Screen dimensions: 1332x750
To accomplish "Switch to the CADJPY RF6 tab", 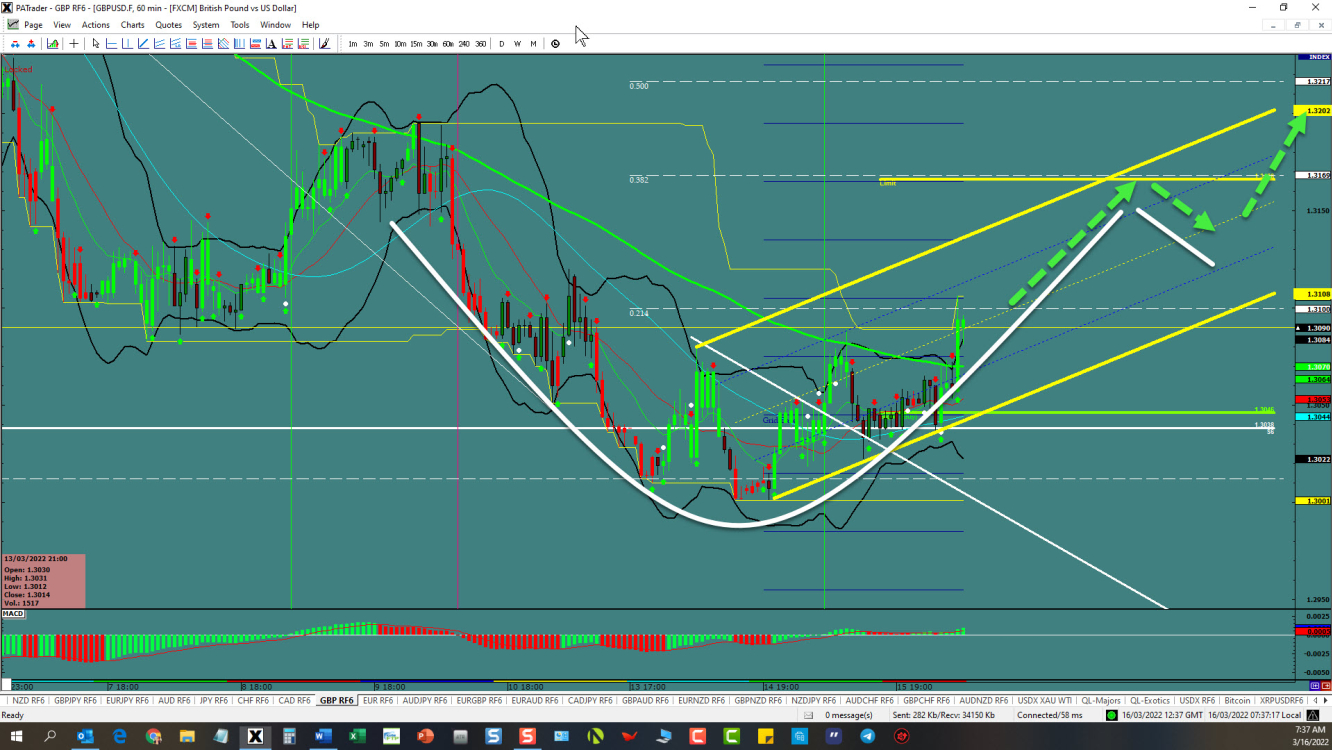I will (590, 700).
